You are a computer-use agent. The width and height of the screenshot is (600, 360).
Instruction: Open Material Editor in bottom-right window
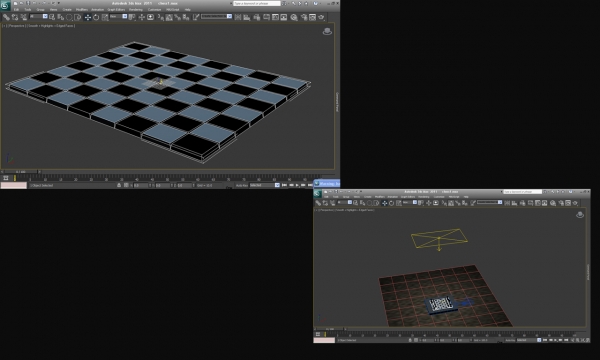point(553,203)
